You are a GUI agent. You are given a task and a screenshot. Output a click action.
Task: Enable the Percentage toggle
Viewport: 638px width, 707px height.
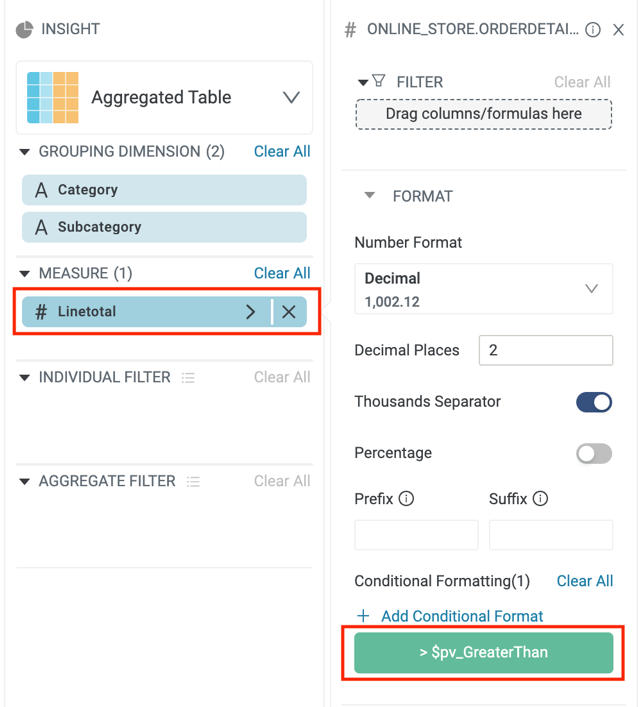point(594,453)
